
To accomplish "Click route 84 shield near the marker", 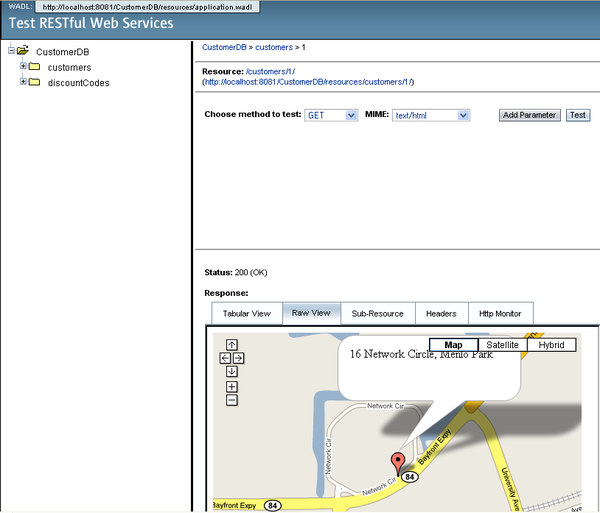I will [x=410, y=477].
